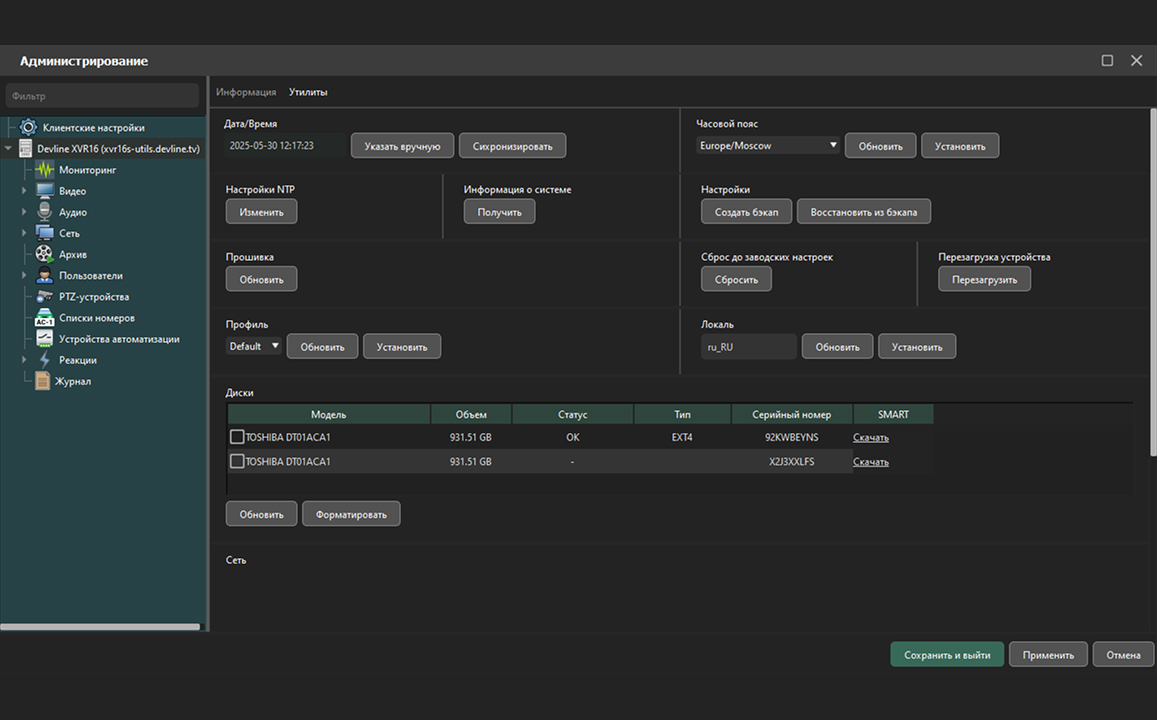
Task: Download SMART via first Скачать link
Action: point(870,437)
